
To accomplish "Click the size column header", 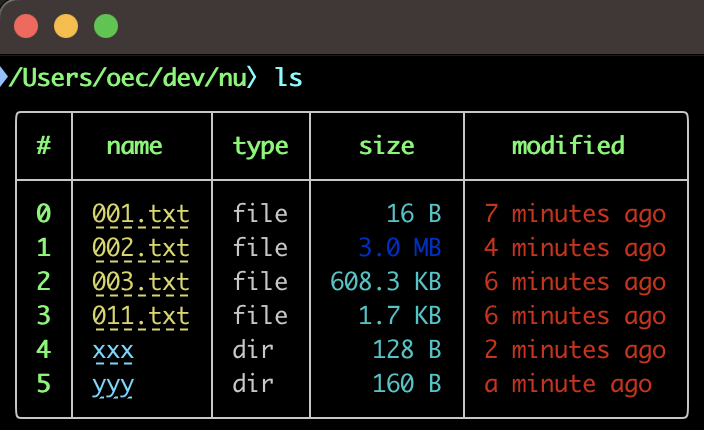I will (x=387, y=145).
